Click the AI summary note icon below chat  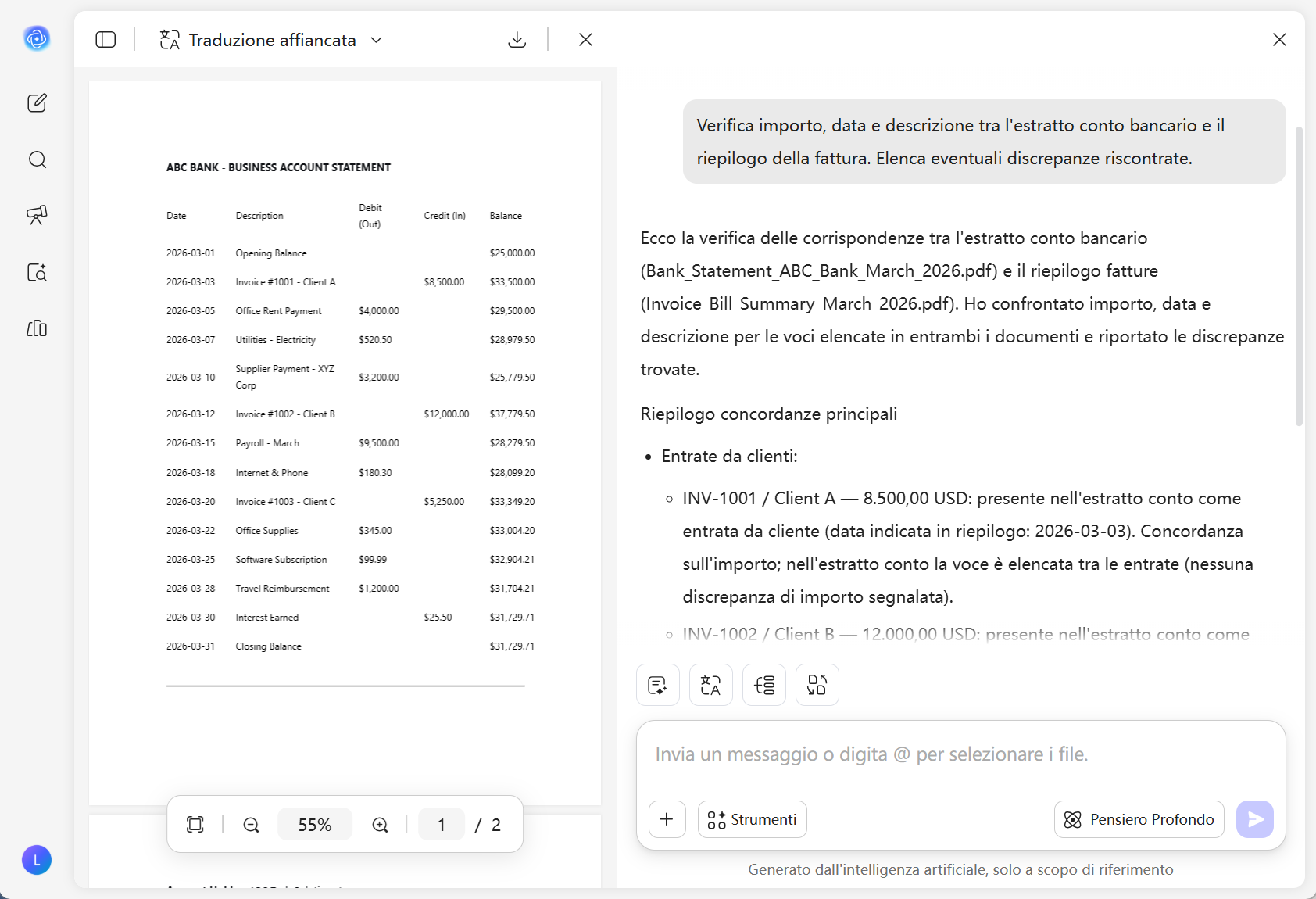tap(658, 685)
